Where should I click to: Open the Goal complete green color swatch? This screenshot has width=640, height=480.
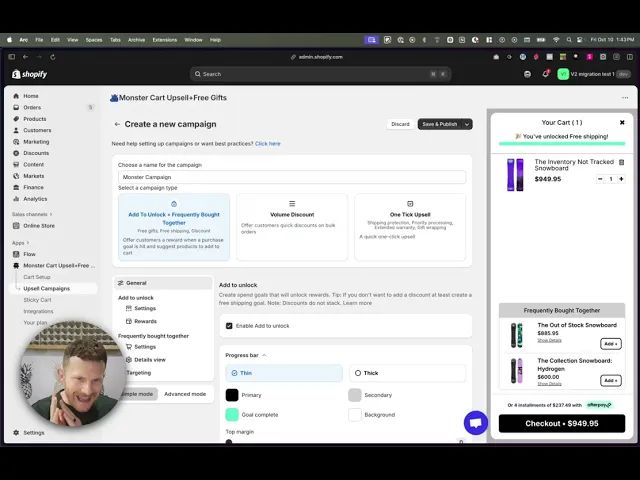(232, 415)
